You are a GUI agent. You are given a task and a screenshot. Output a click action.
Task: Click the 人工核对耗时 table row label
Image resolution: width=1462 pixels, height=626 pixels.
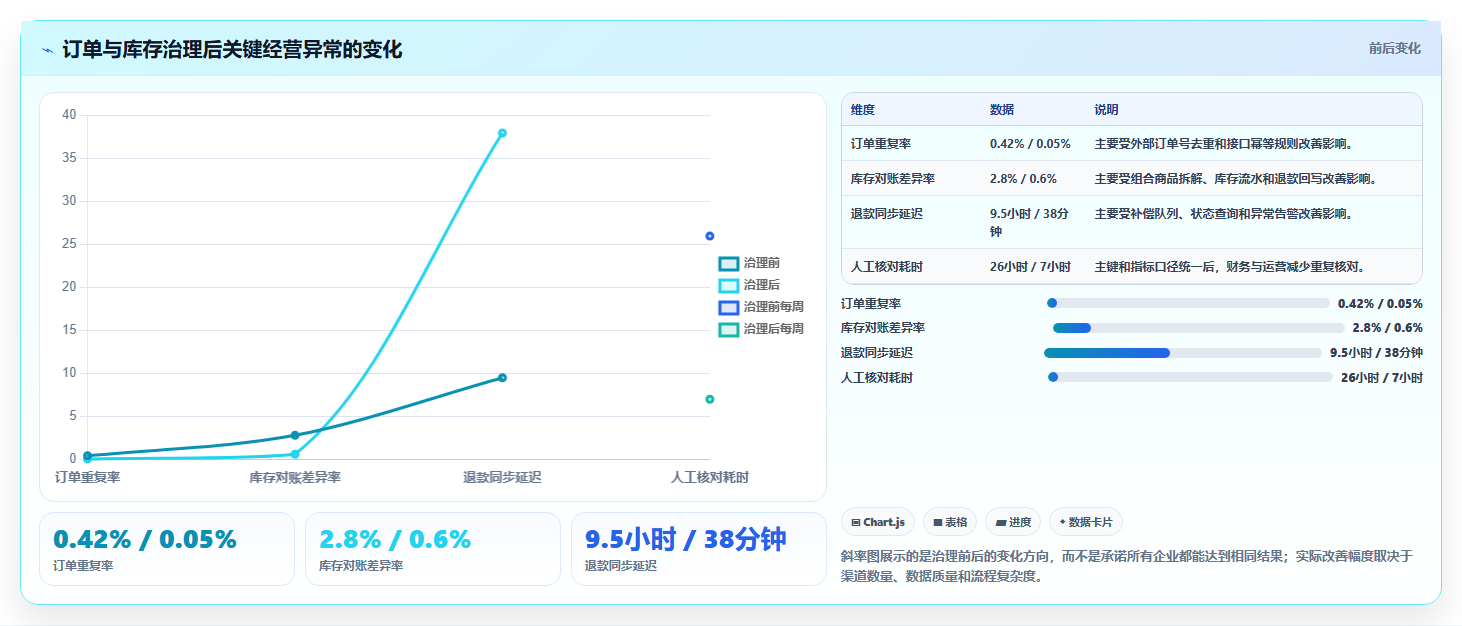point(887,267)
